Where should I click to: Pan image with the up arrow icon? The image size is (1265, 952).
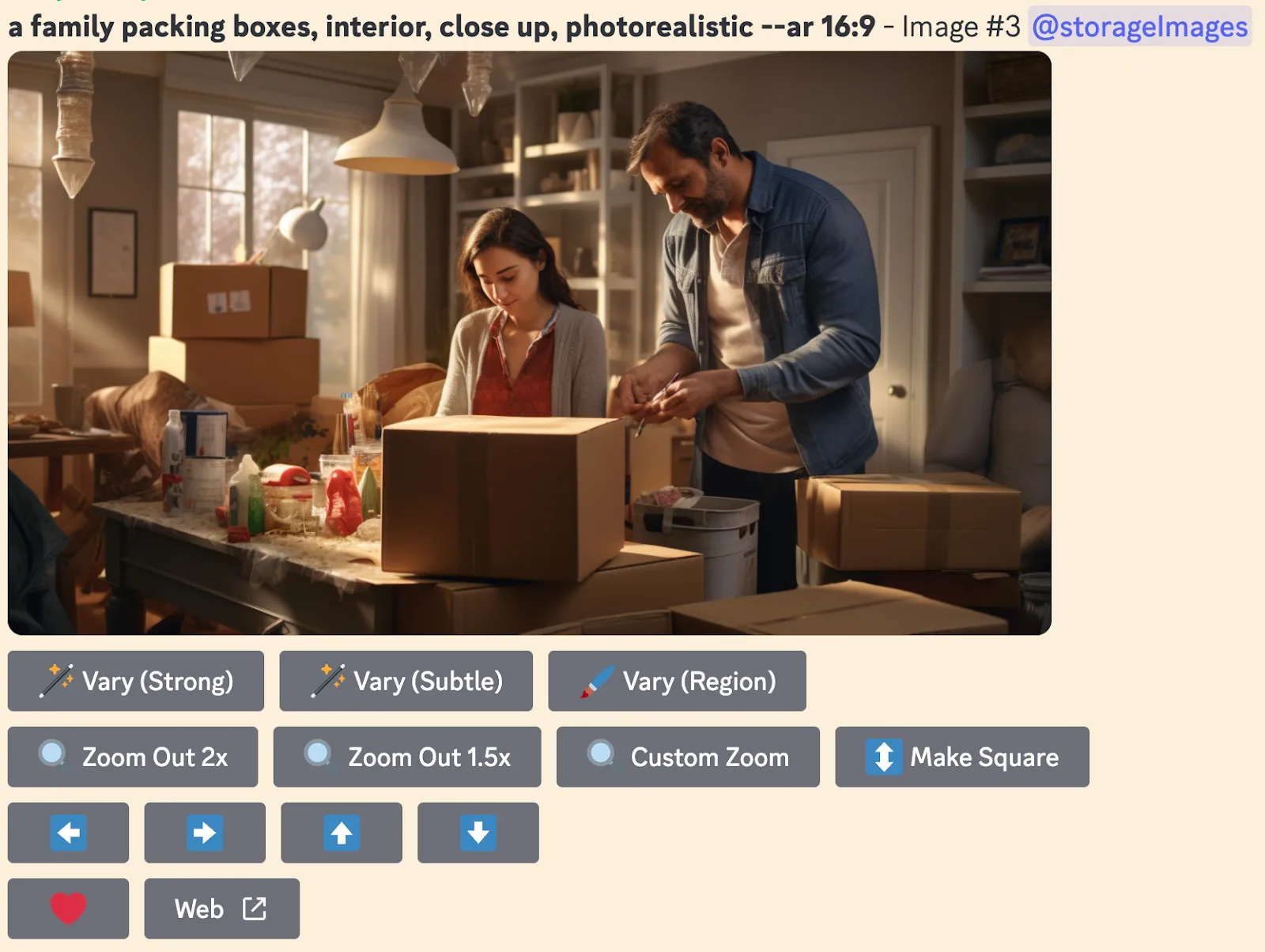pos(342,833)
